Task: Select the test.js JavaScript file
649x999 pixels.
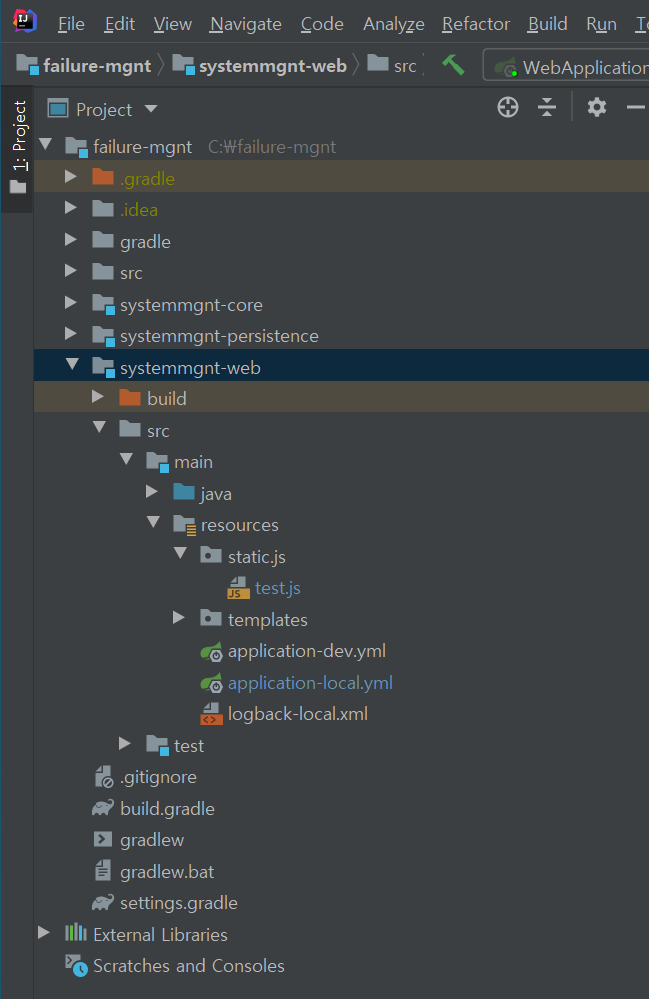Action: [x=278, y=587]
